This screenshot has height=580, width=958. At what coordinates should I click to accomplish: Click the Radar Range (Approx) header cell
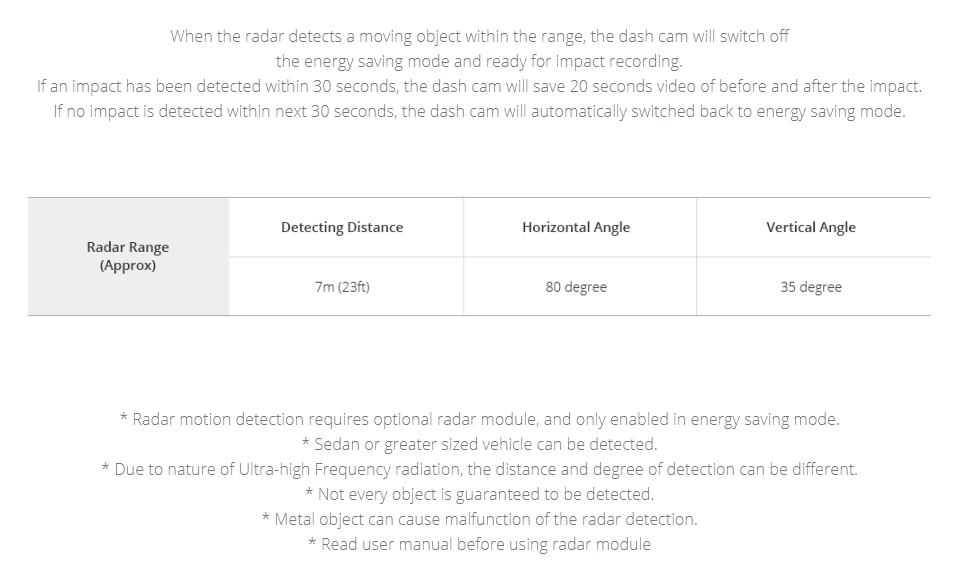click(128, 256)
